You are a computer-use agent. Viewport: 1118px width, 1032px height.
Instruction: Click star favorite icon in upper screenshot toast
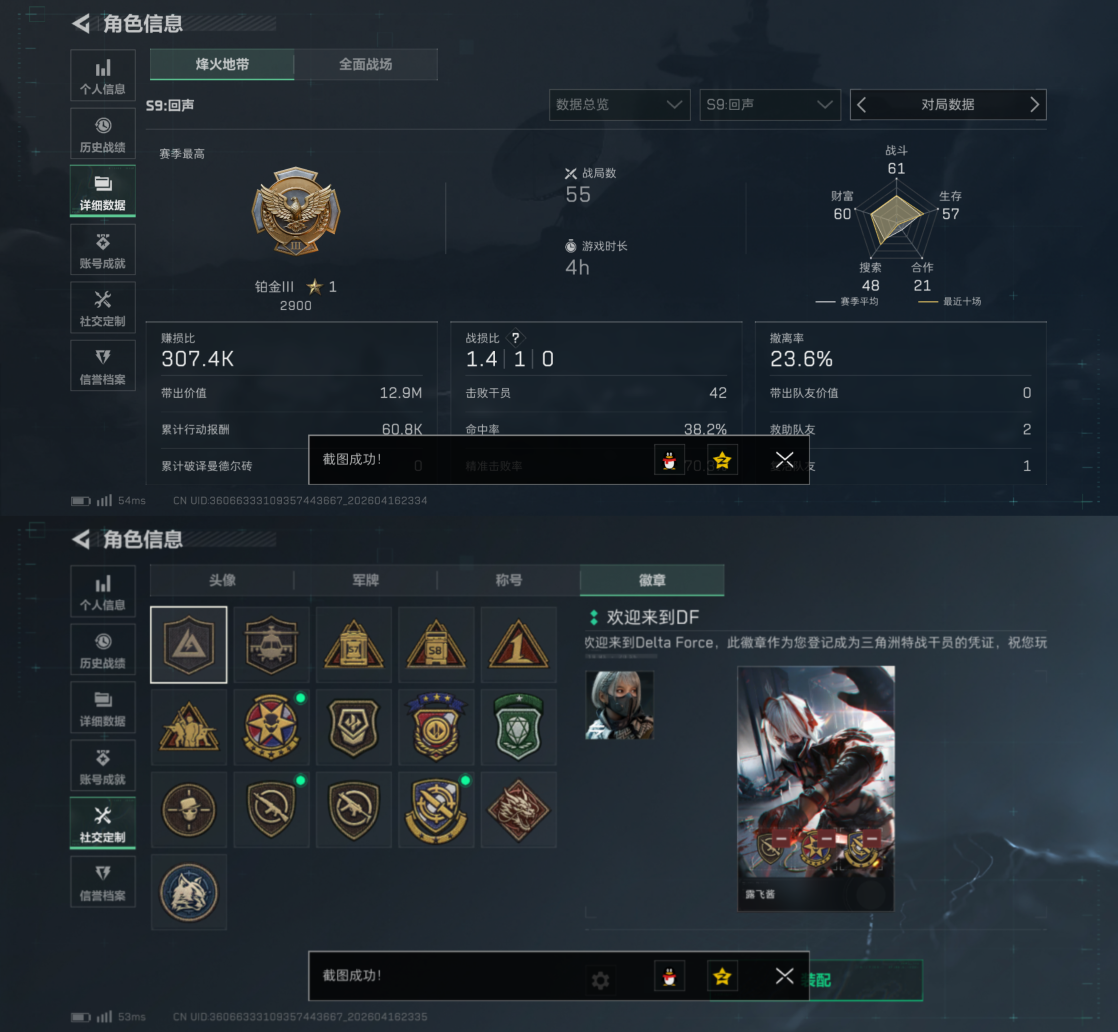pyautogui.click(x=722, y=460)
